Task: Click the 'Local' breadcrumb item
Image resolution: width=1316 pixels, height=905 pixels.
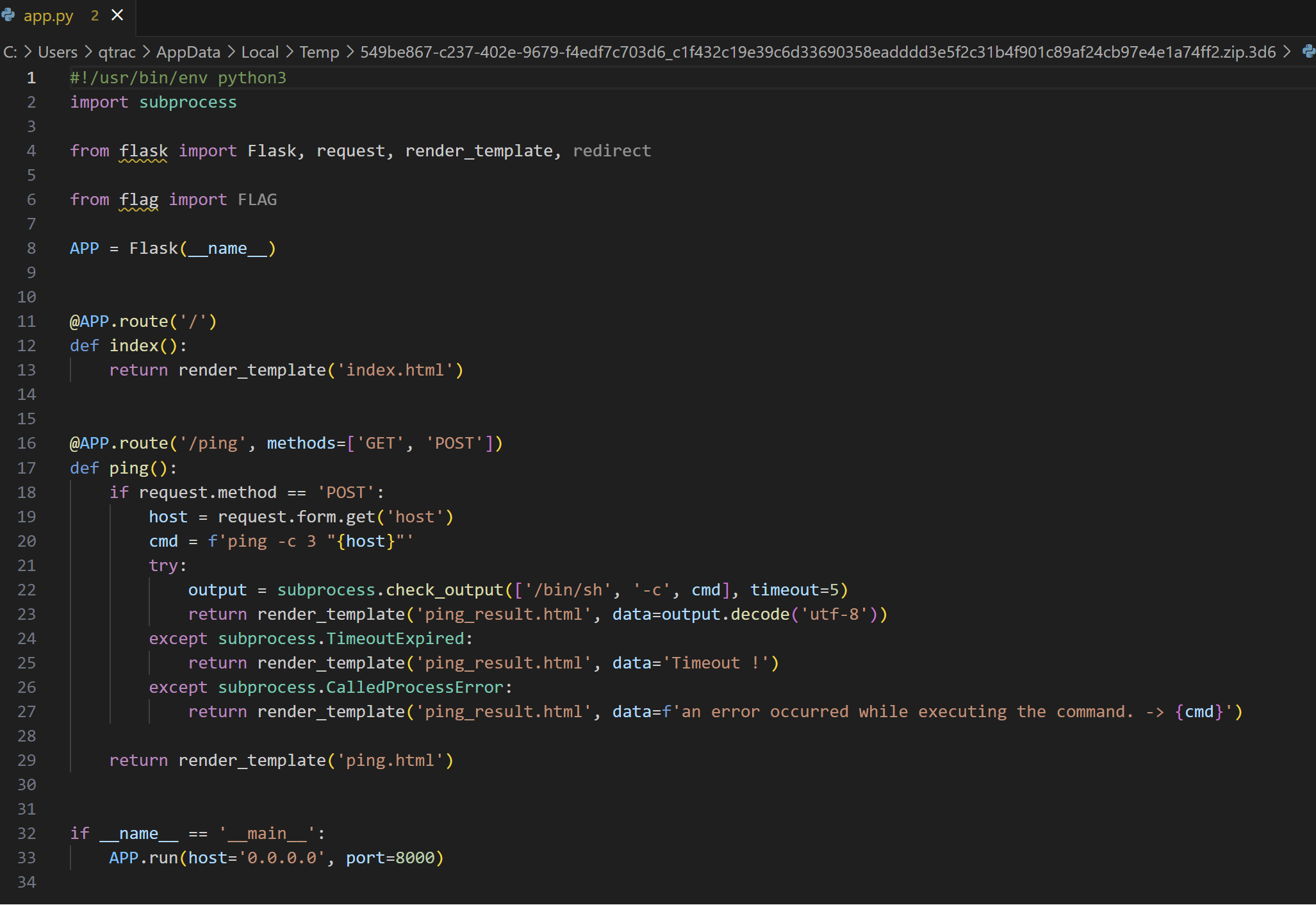Action: (259, 52)
